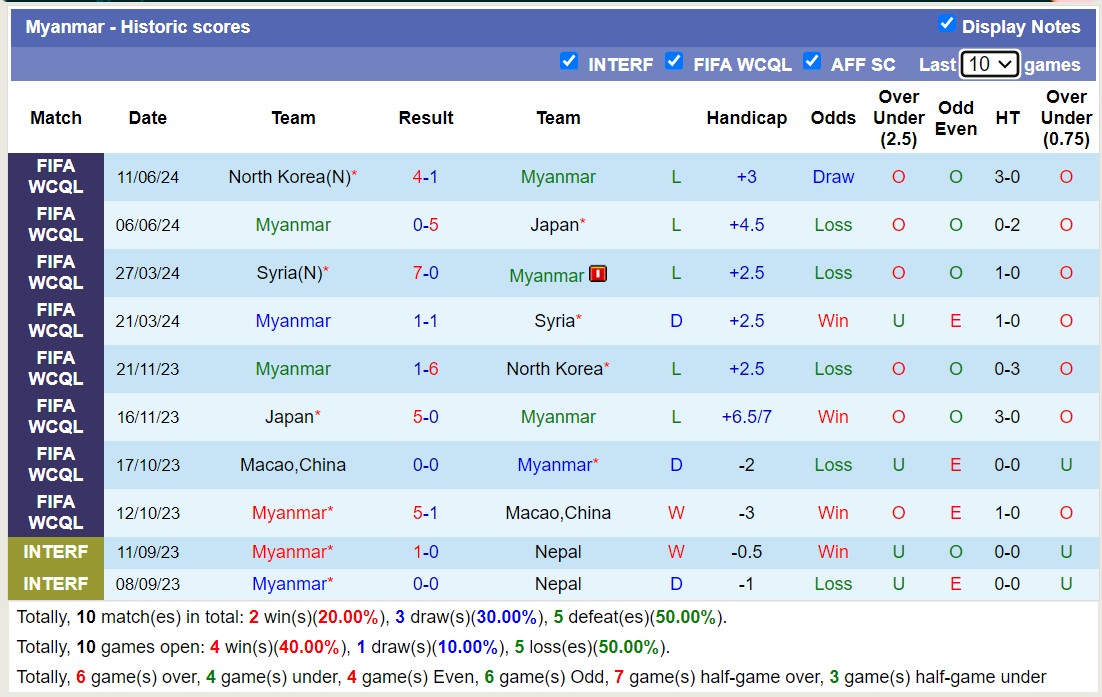The width and height of the screenshot is (1102, 697).
Task: Click the INTERF label for 08/09/23 match
Action: coord(56,584)
